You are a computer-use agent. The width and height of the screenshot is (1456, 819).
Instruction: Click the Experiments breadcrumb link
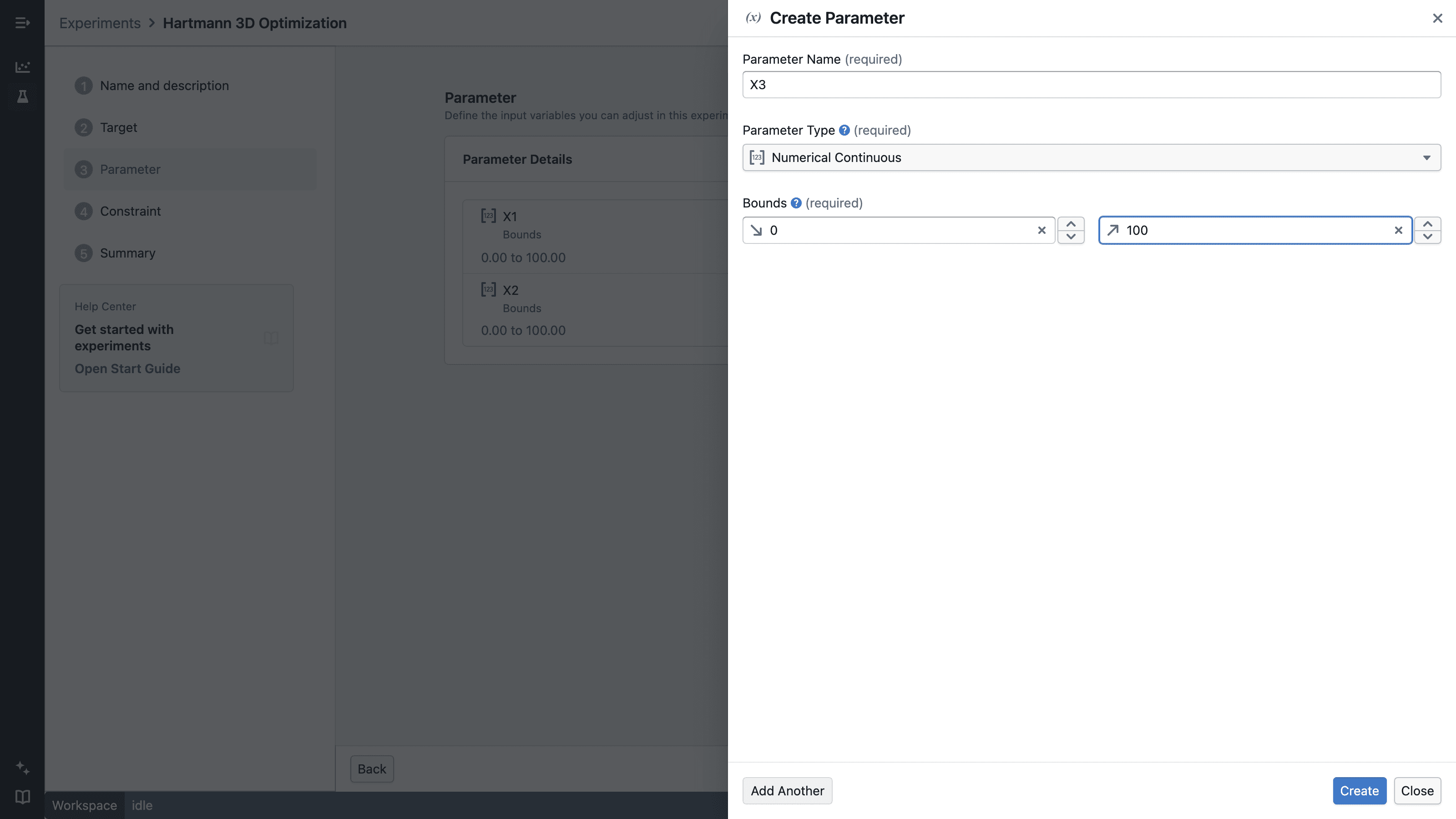coord(100,23)
